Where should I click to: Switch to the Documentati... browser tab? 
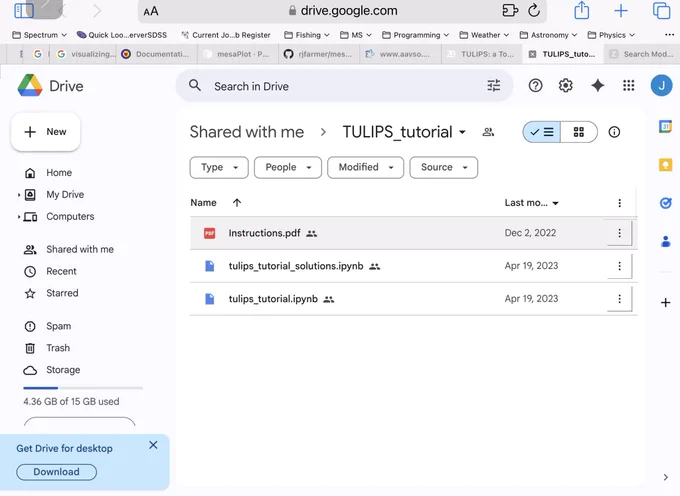click(x=157, y=54)
